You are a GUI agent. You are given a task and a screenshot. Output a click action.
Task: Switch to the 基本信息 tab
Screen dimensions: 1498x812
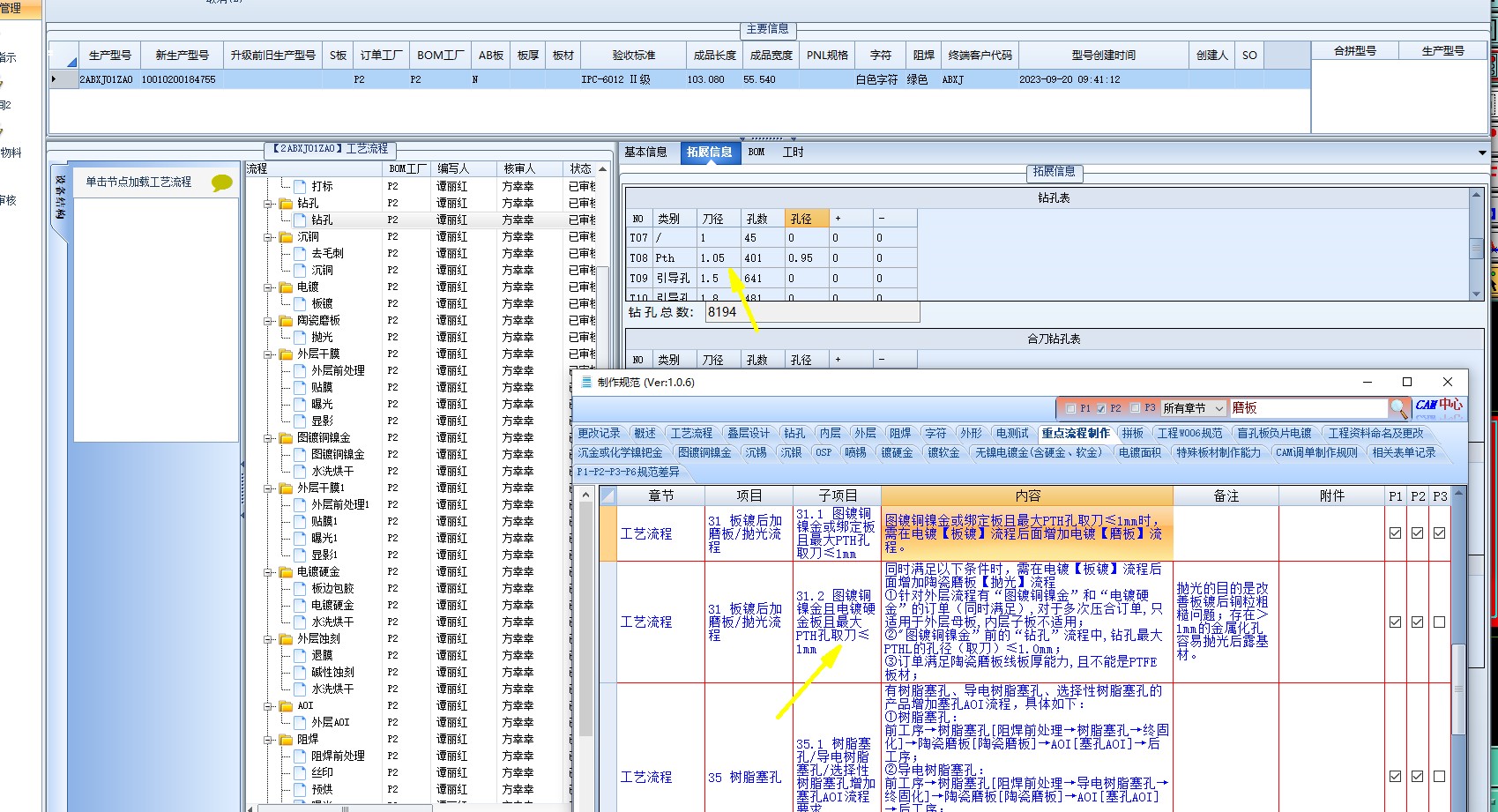pos(645,153)
